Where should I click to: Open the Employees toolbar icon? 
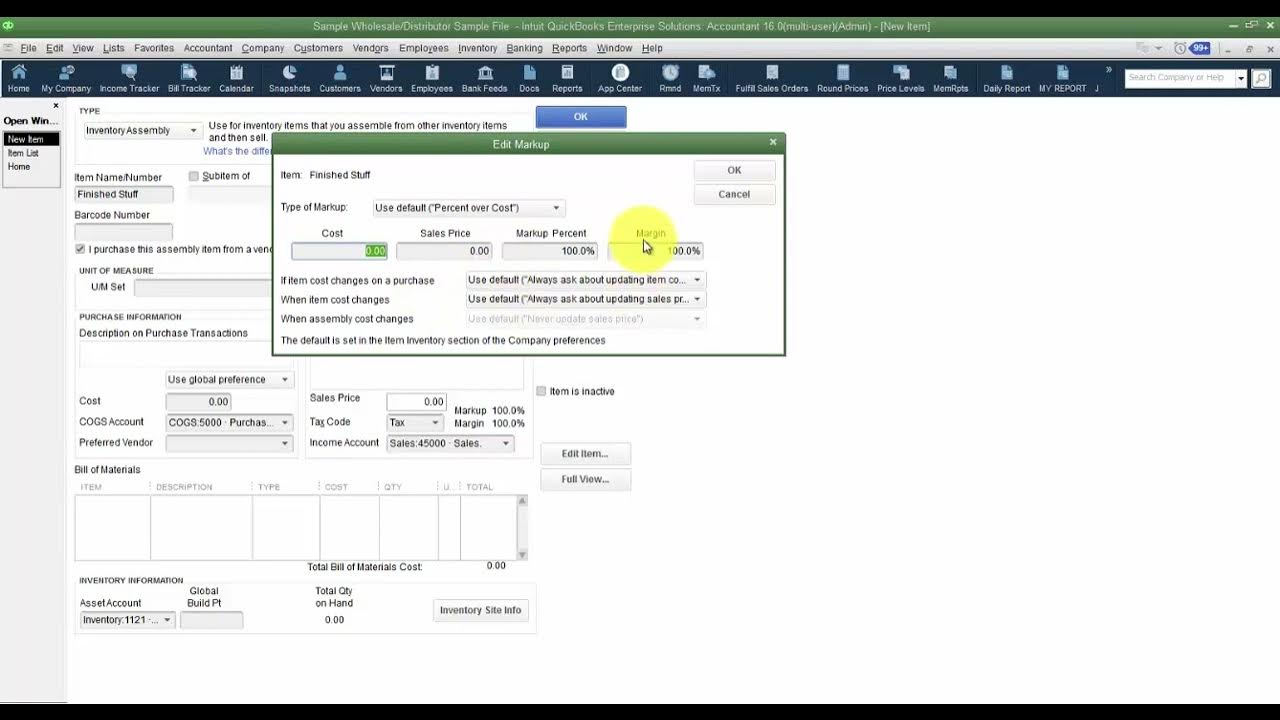pos(432,79)
